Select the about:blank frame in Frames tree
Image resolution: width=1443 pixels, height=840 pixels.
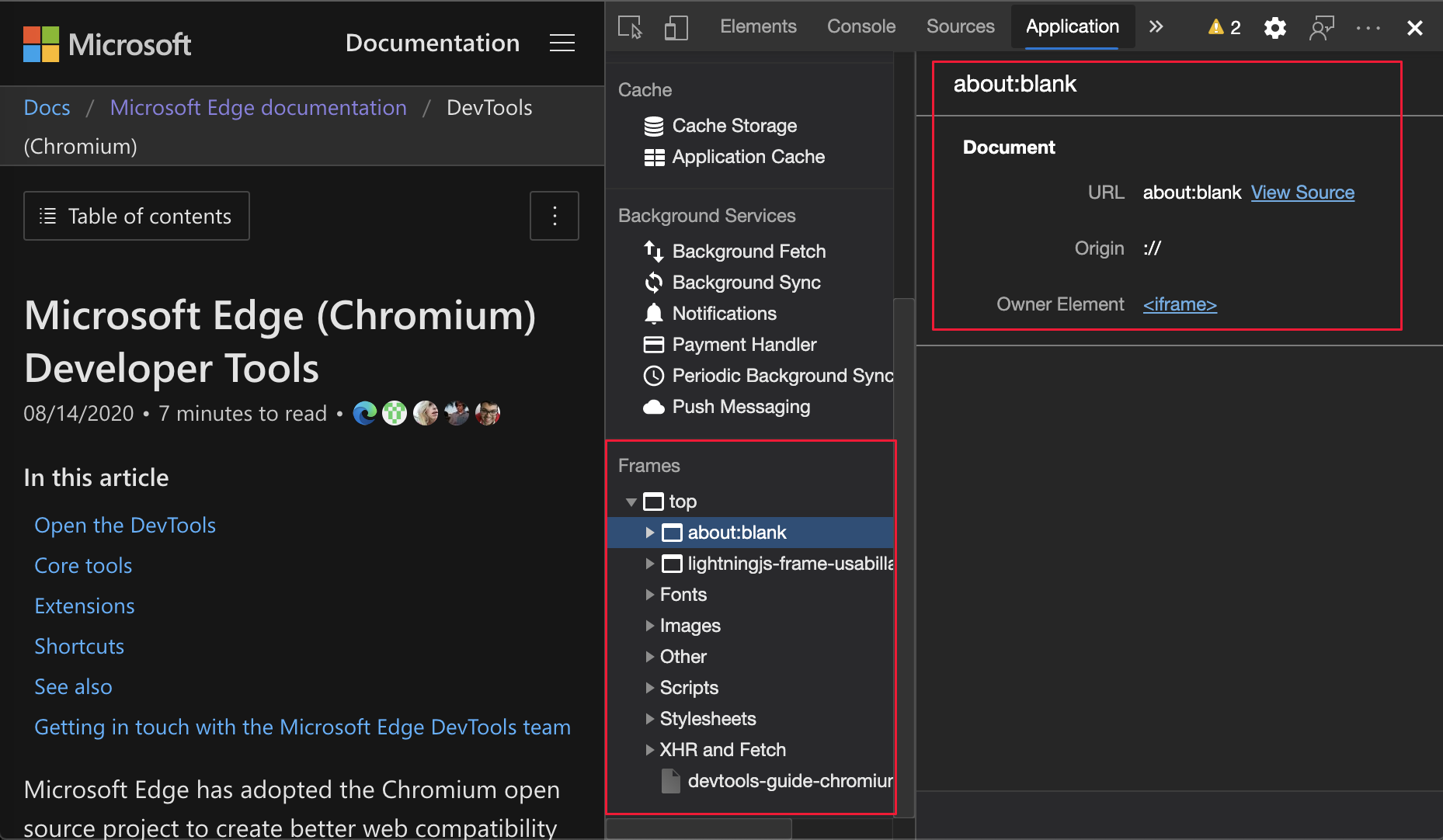(x=736, y=533)
